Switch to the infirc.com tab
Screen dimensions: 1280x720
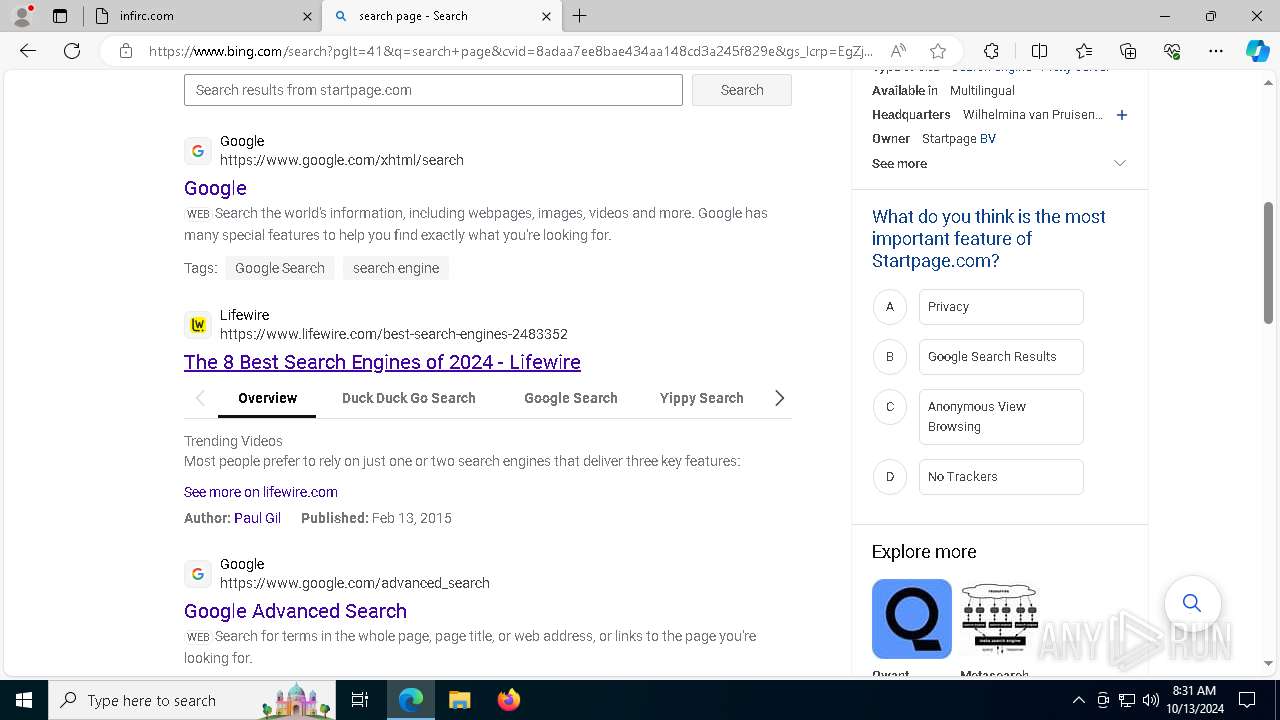point(204,16)
